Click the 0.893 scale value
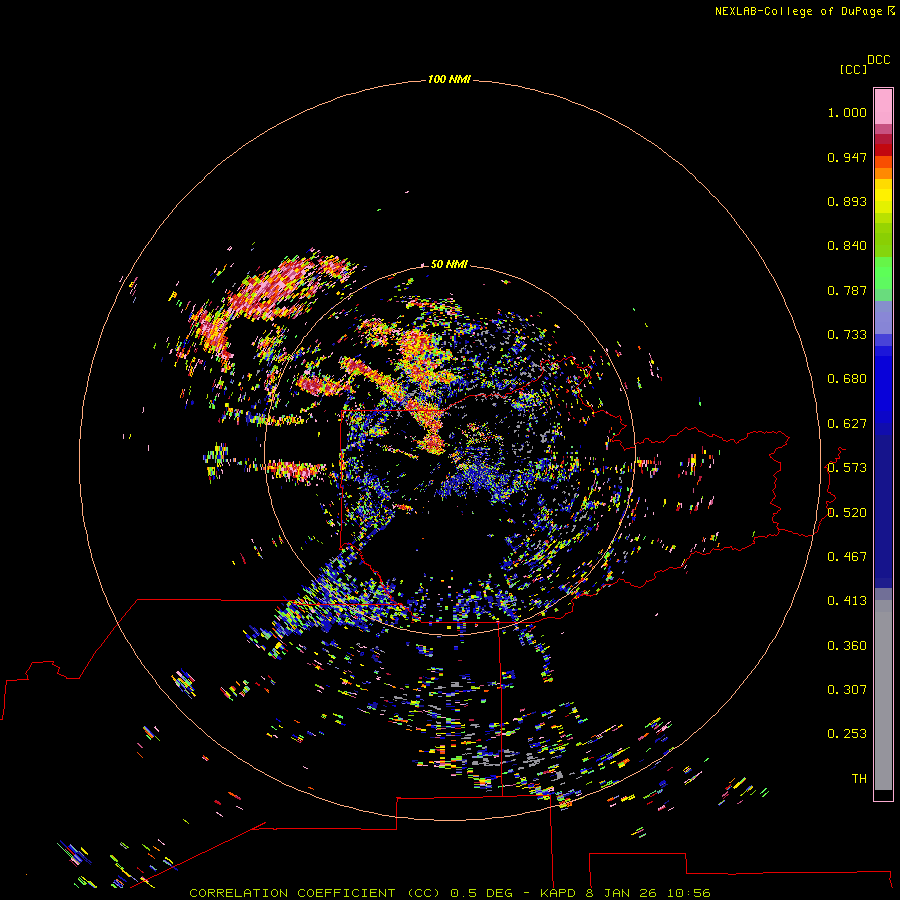900x900 pixels. 847,201
